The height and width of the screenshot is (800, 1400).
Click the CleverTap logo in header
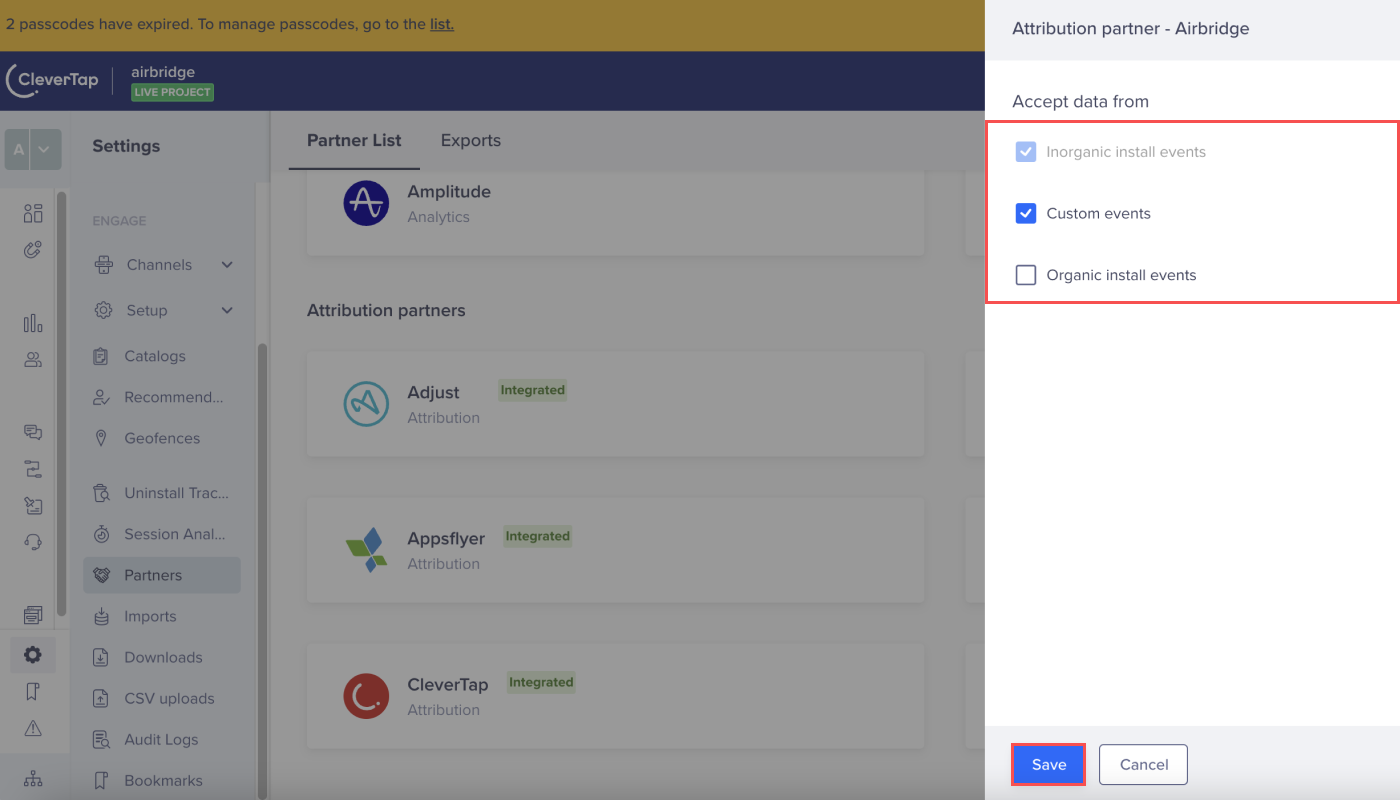coord(52,81)
